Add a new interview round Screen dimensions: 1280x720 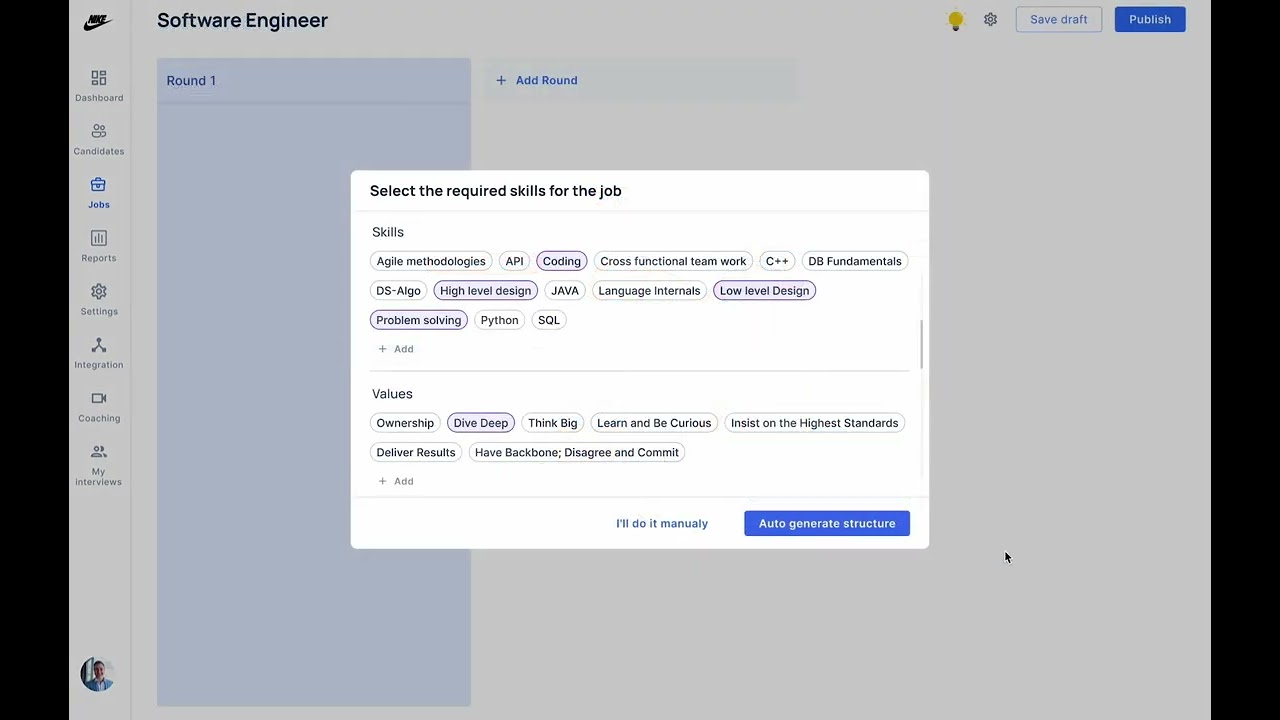click(x=537, y=80)
